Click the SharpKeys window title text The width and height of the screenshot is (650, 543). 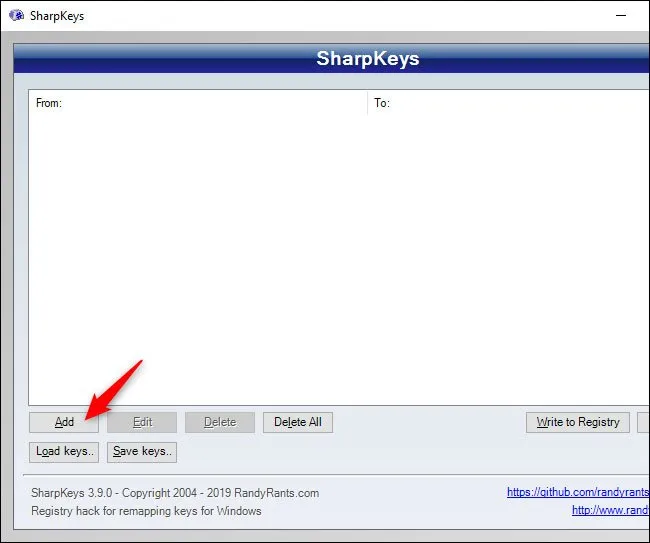[x=59, y=15]
